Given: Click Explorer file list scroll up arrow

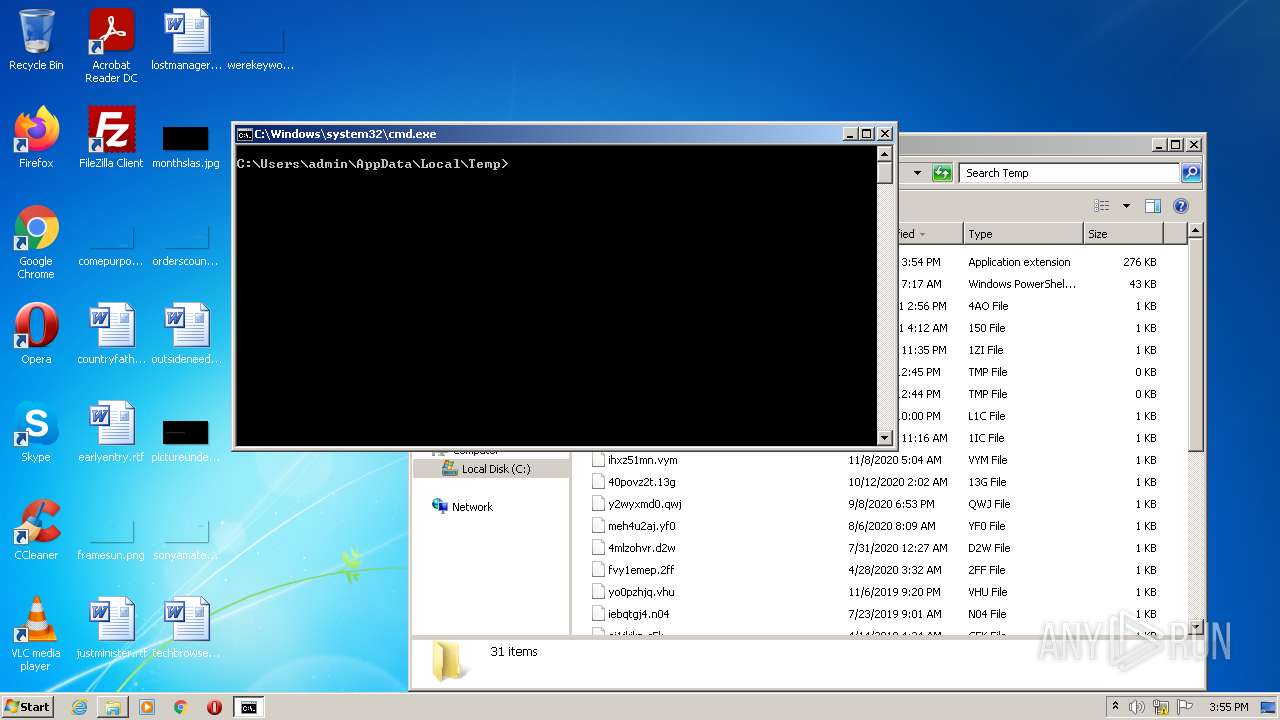Looking at the screenshot, I should [1194, 231].
